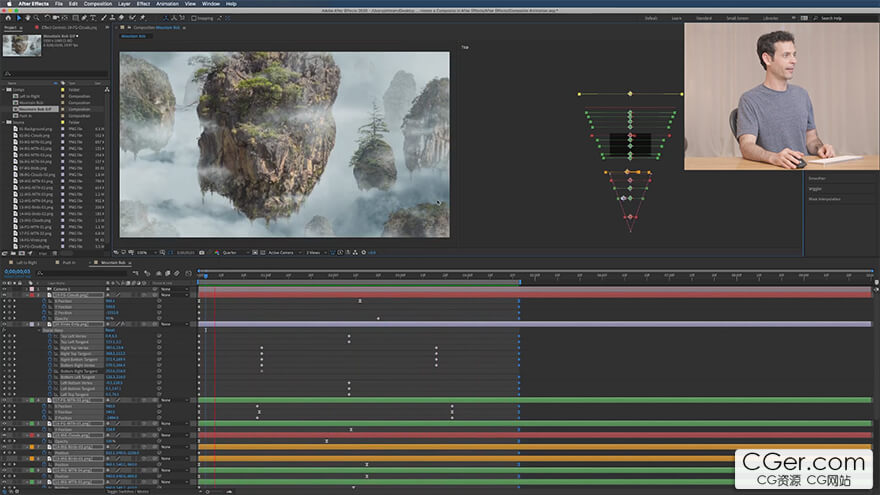The width and height of the screenshot is (880, 495).
Task: Switch to the Push In timeline tab
Action: coord(69,262)
